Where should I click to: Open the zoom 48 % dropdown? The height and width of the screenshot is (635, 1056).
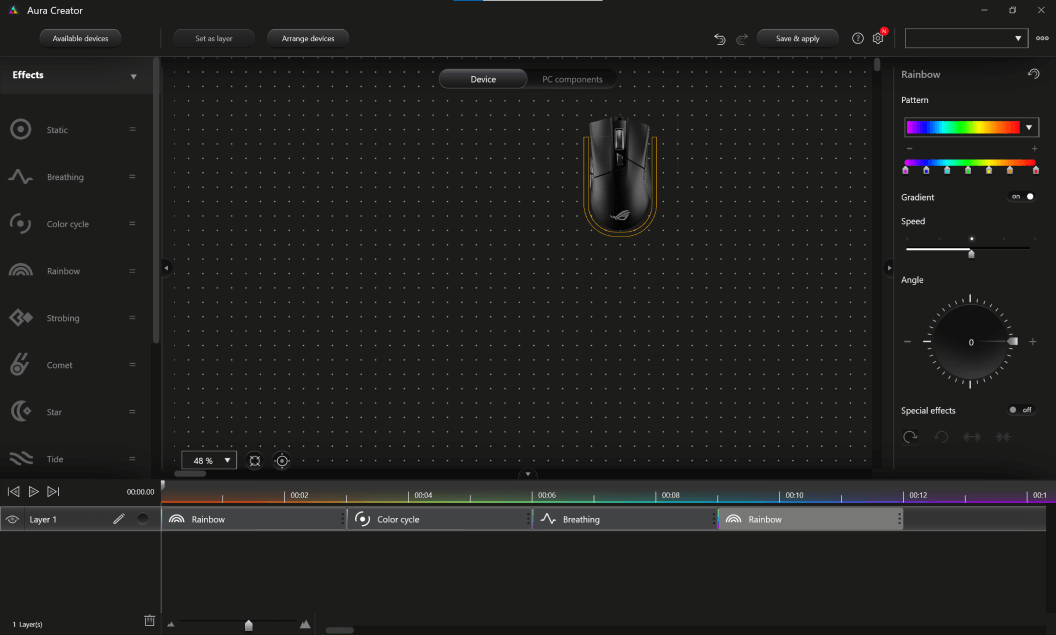tap(209, 461)
